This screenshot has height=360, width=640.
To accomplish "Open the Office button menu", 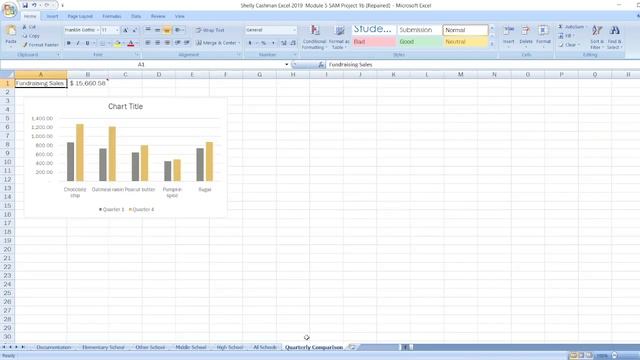I will [x=9, y=9].
